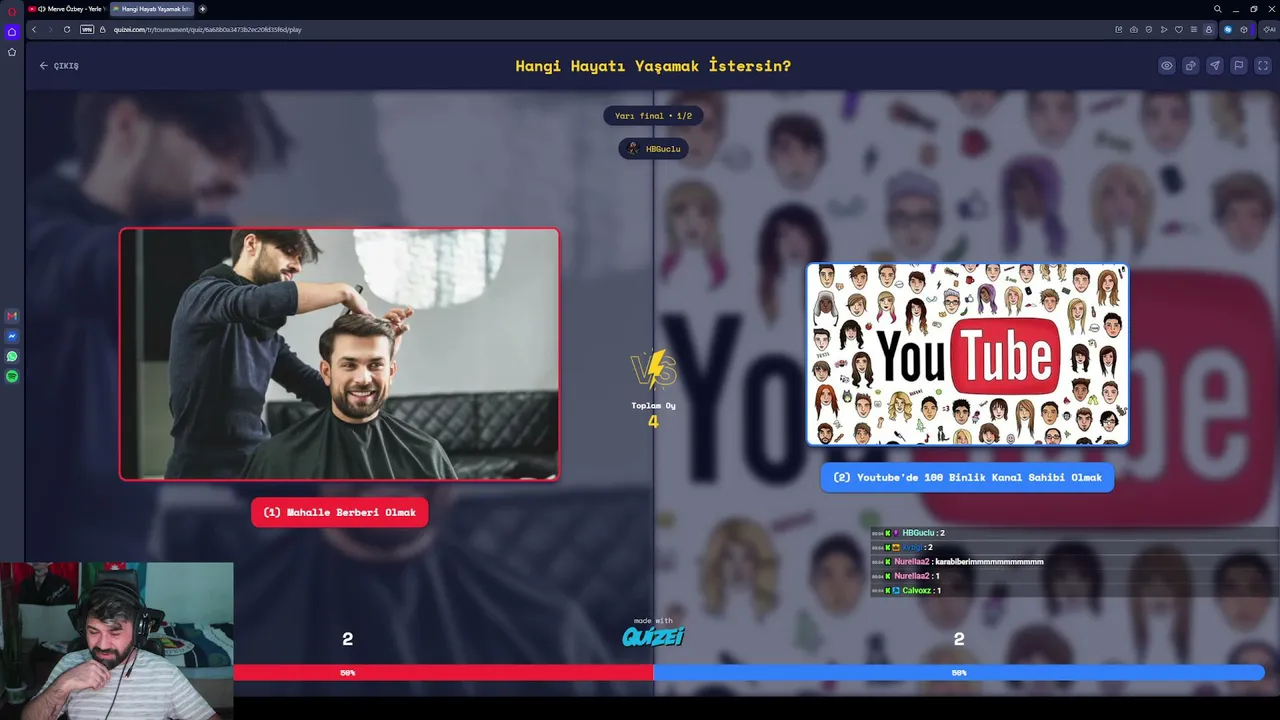This screenshot has width=1280, height=720.
Task: Click the quiz title Hangi Hayatı Yaşamak İstersin?
Action: pos(653,66)
